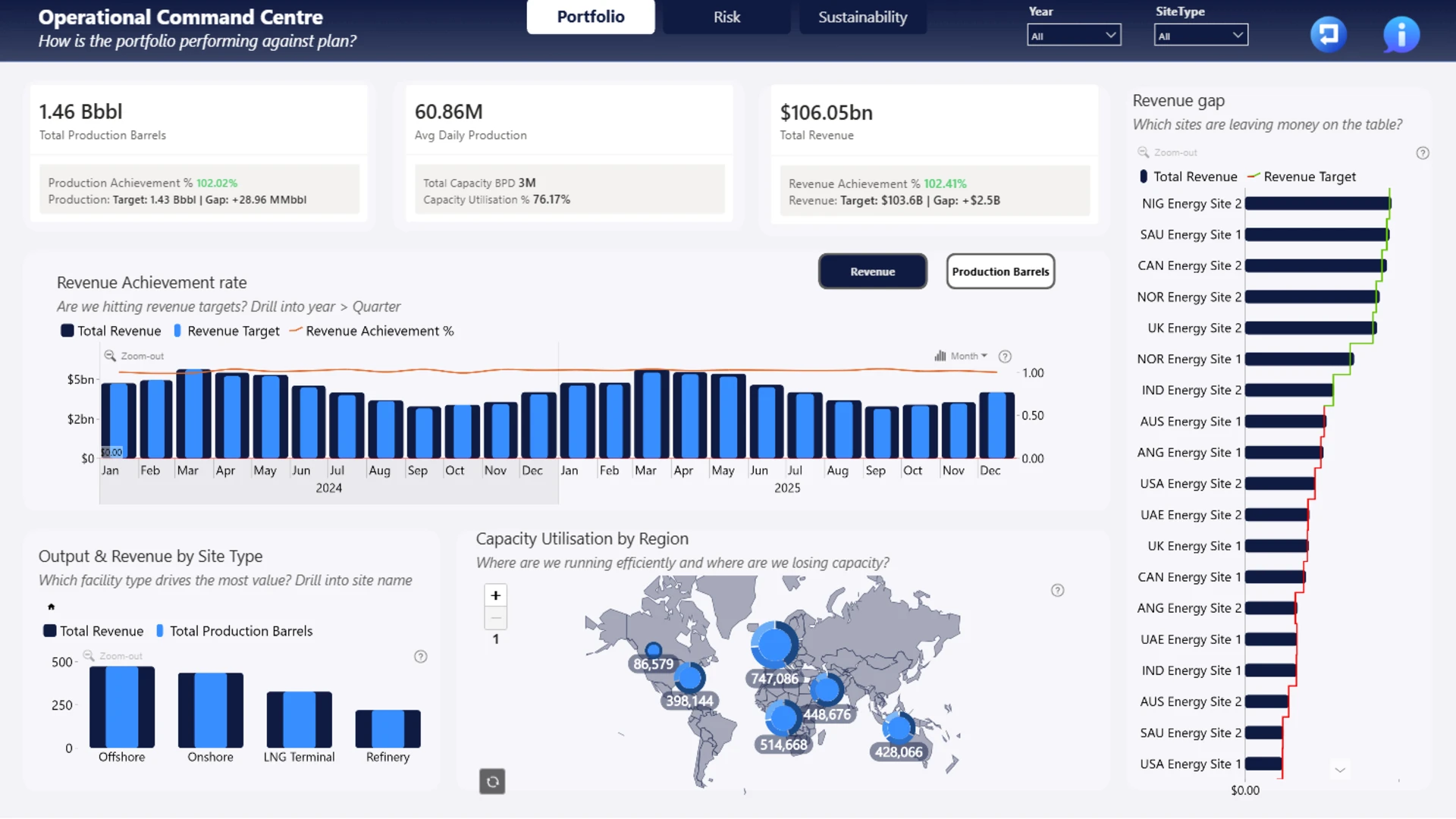Image resolution: width=1456 pixels, height=819 pixels.
Task: Click the map zoom-out minus button
Action: pos(495,618)
